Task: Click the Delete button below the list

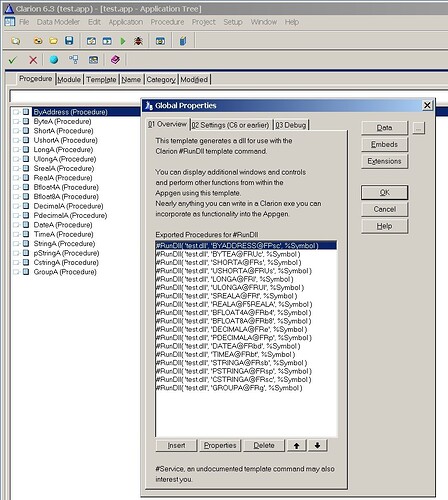Action: pyautogui.click(x=264, y=446)
